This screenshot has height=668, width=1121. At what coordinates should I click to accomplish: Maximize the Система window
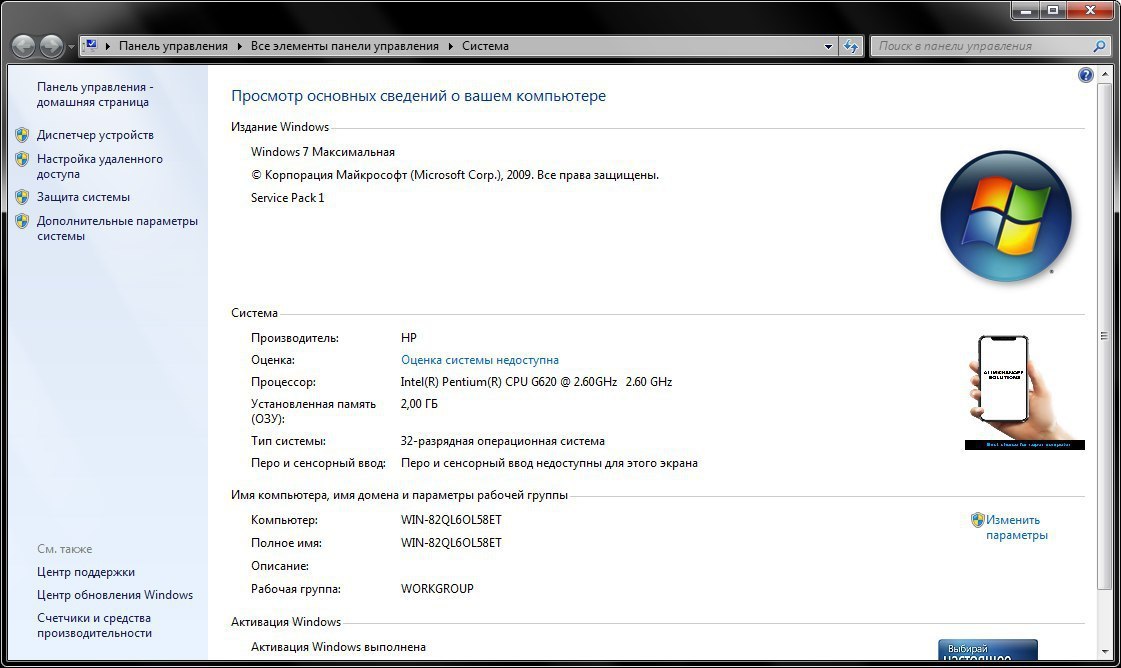point(1053,11)
